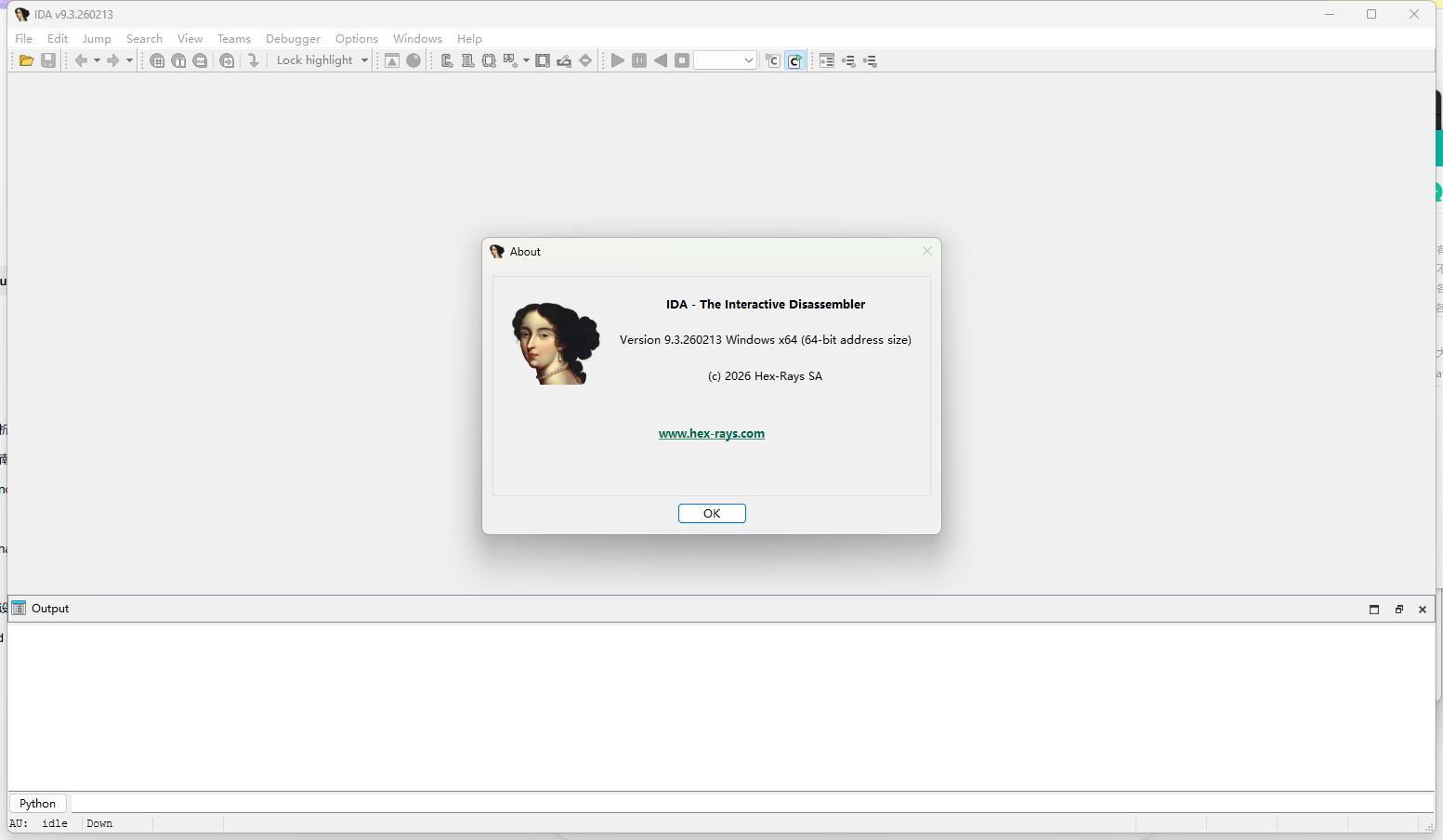Click the Save floppy disk icon
This screenshot has height=840, width=1443.
(49, 60)
